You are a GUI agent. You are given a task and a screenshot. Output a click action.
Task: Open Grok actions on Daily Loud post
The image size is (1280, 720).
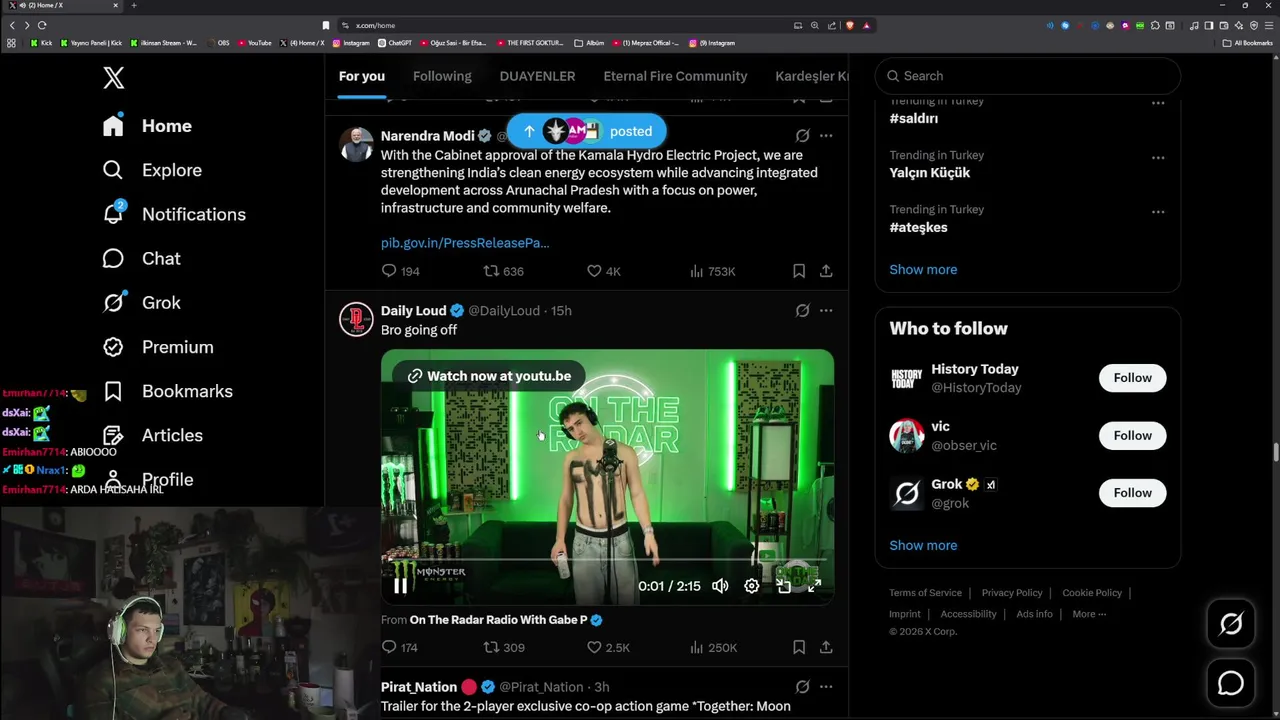[x=802, y=310]
